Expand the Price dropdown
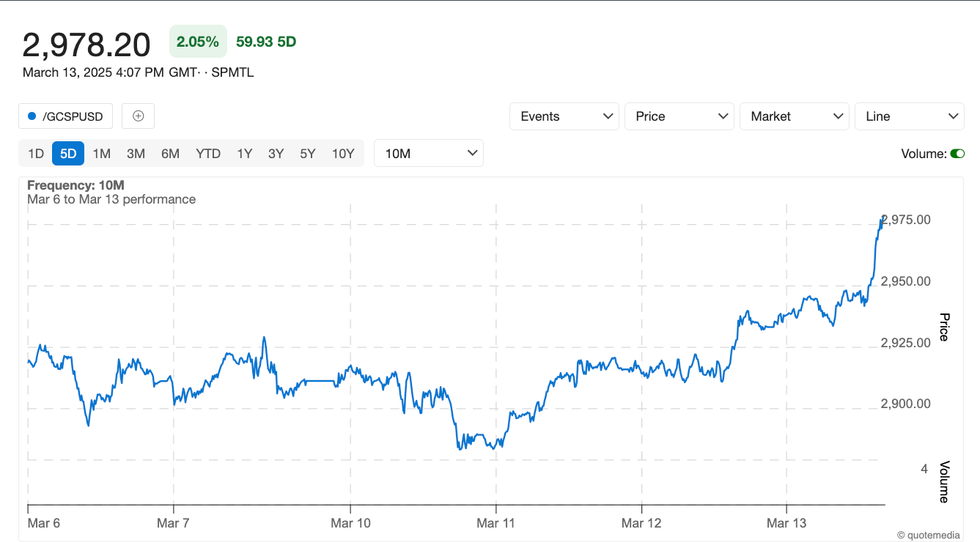Screen dimensions: 980x542 pyautogui.click(x=679, y=116)
